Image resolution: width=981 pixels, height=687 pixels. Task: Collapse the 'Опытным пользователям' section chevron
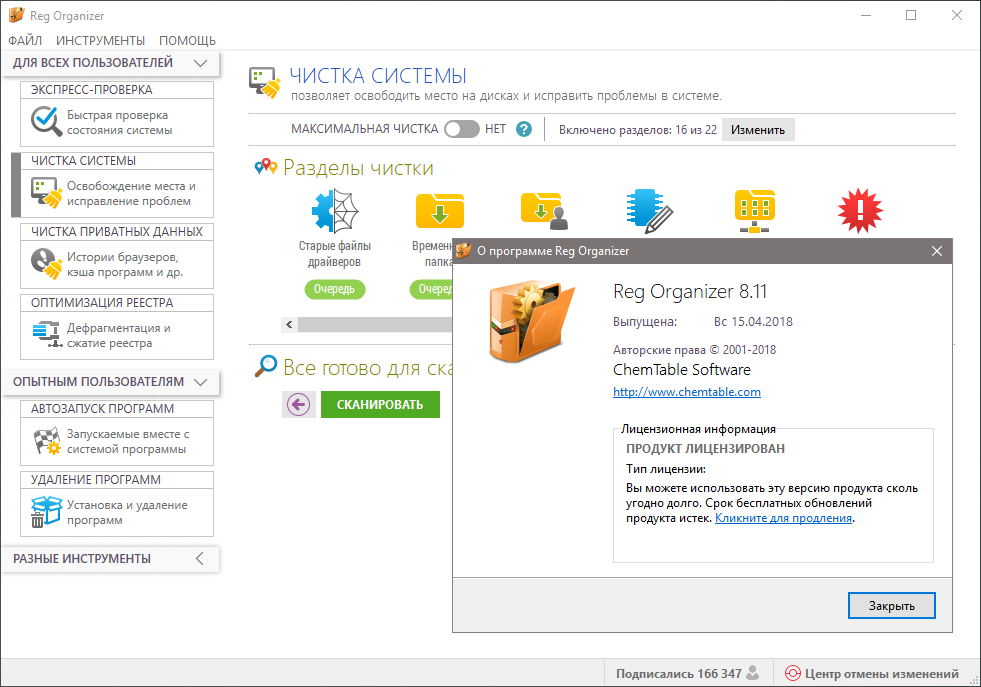(200, 382)
